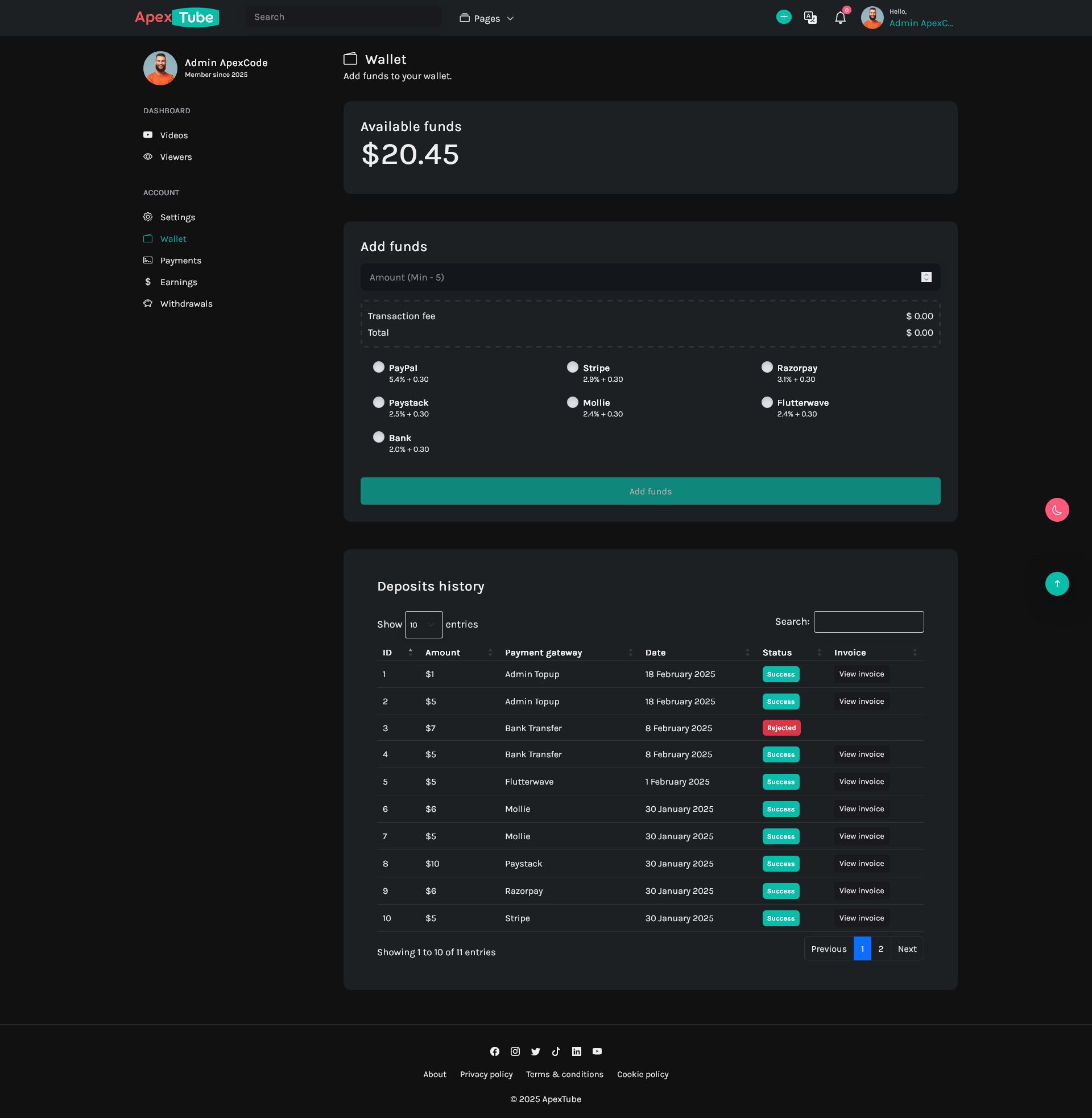Screen dimensions: 1092x1118
Task: Select the PayPal payment option
Action: [x=379, y=367]
